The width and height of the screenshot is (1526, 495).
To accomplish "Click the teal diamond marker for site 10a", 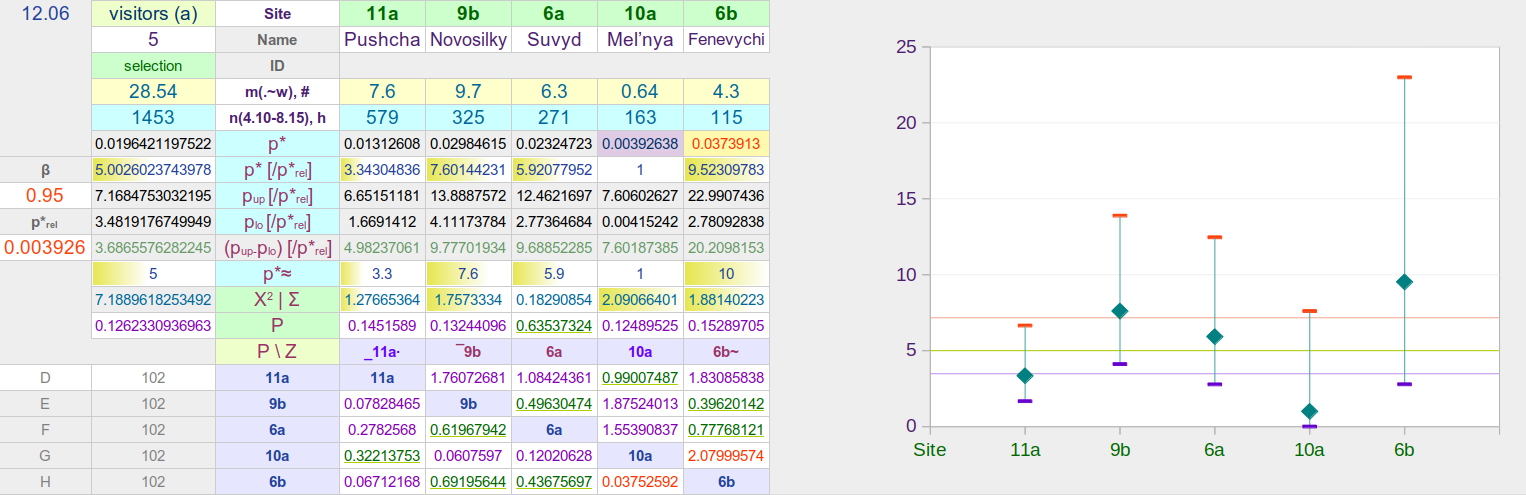I will 1309,411.
